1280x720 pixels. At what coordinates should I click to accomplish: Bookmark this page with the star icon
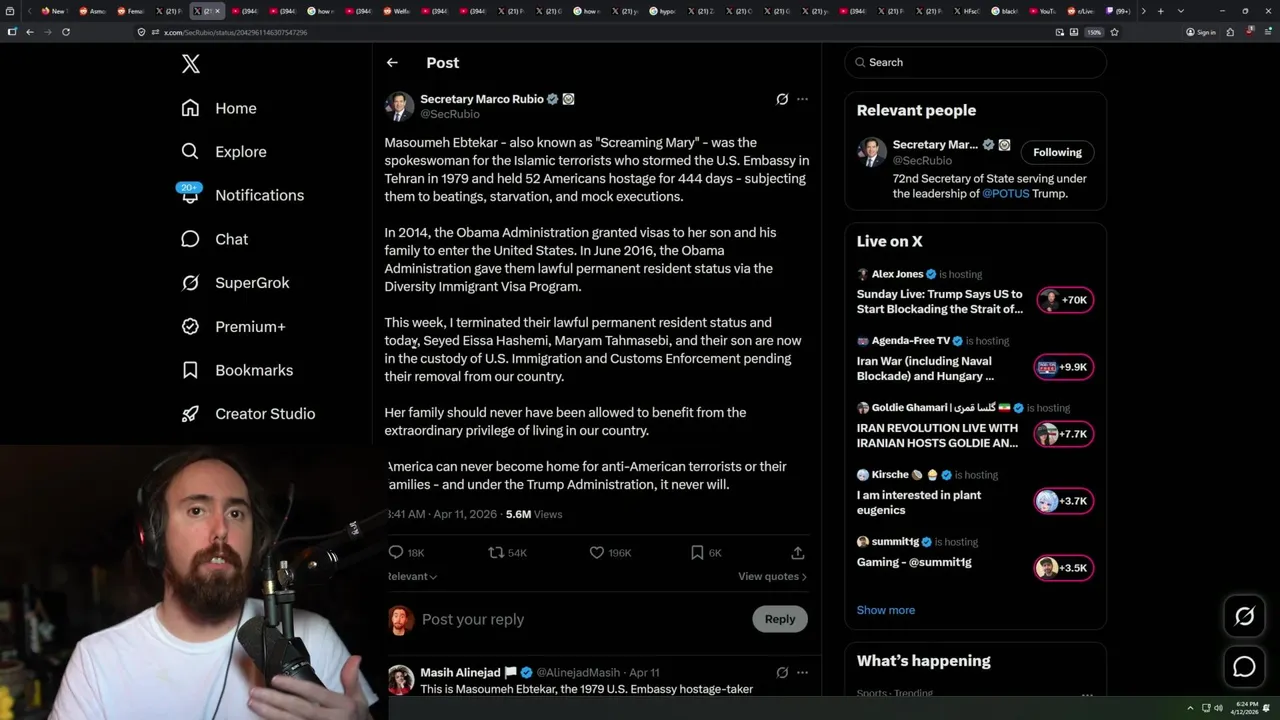click(x=1114, y=32)
